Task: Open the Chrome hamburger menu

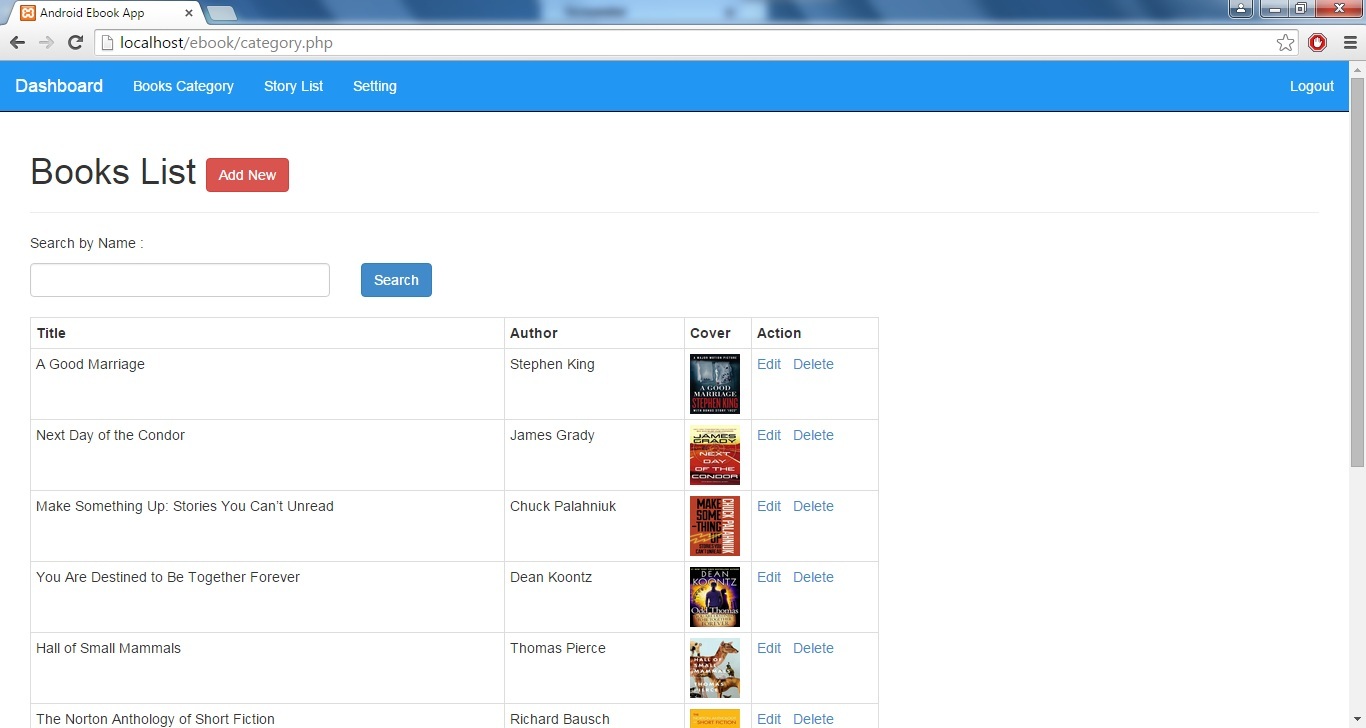Action: [1349, 43]
